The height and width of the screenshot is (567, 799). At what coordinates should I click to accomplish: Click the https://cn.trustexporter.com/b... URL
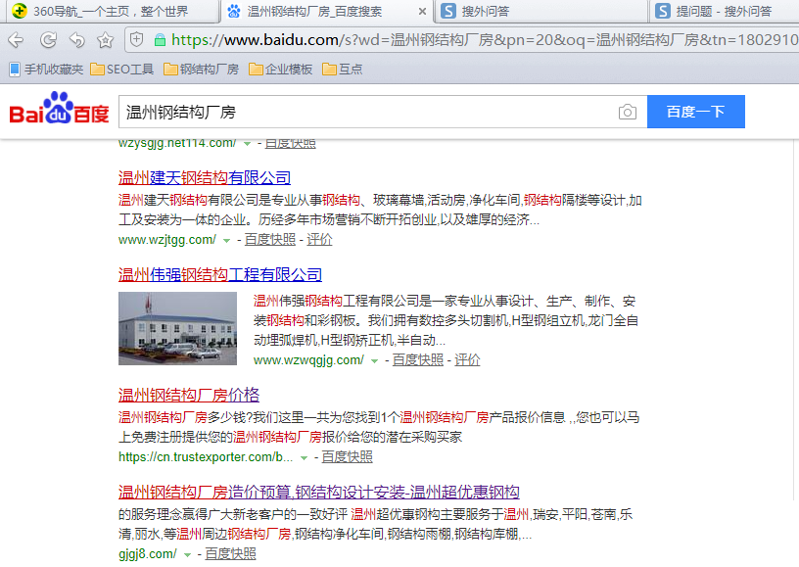(206, 456)
